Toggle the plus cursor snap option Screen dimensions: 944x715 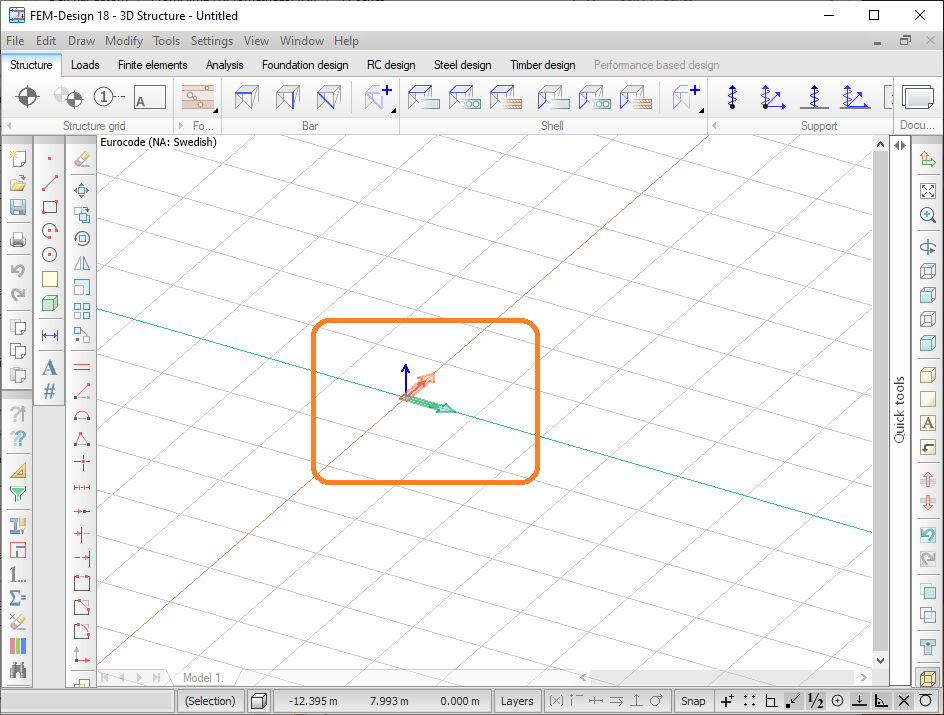[727, 701]
